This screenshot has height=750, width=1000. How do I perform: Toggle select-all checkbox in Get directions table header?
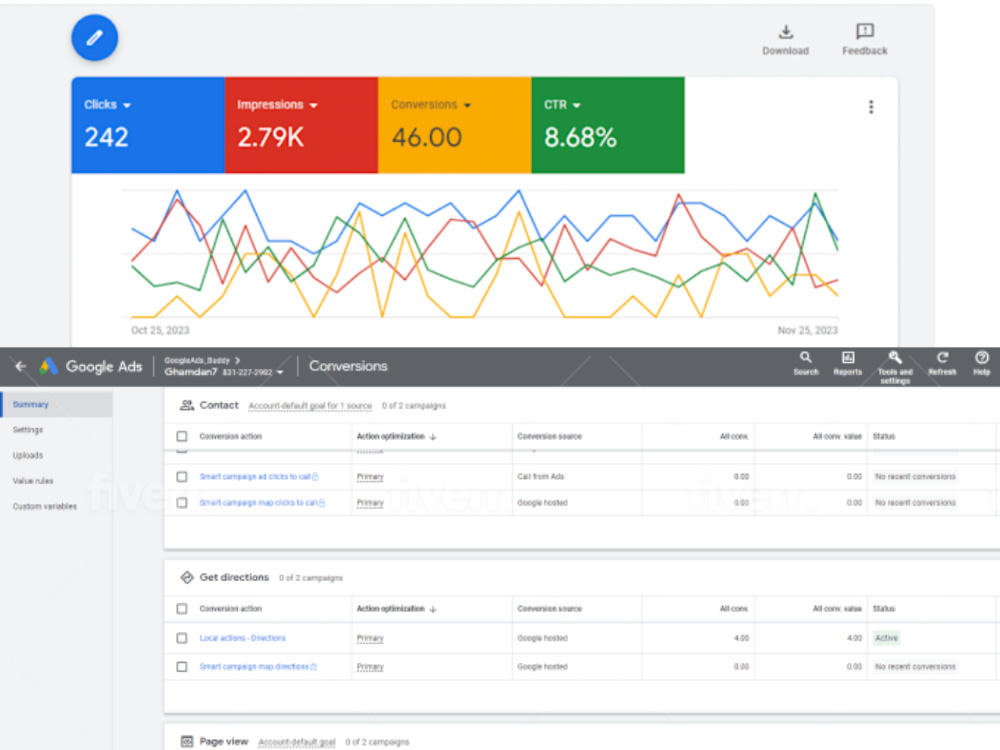pos(182,608)
